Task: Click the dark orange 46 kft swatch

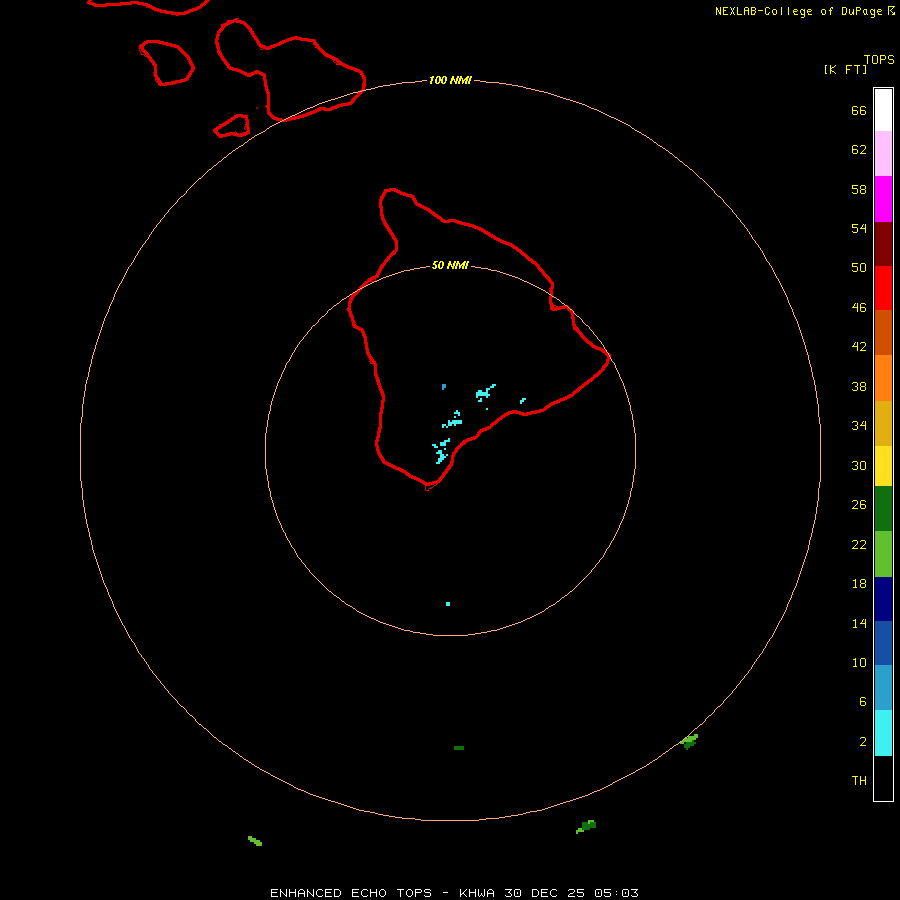Action: tap(883, 332)
